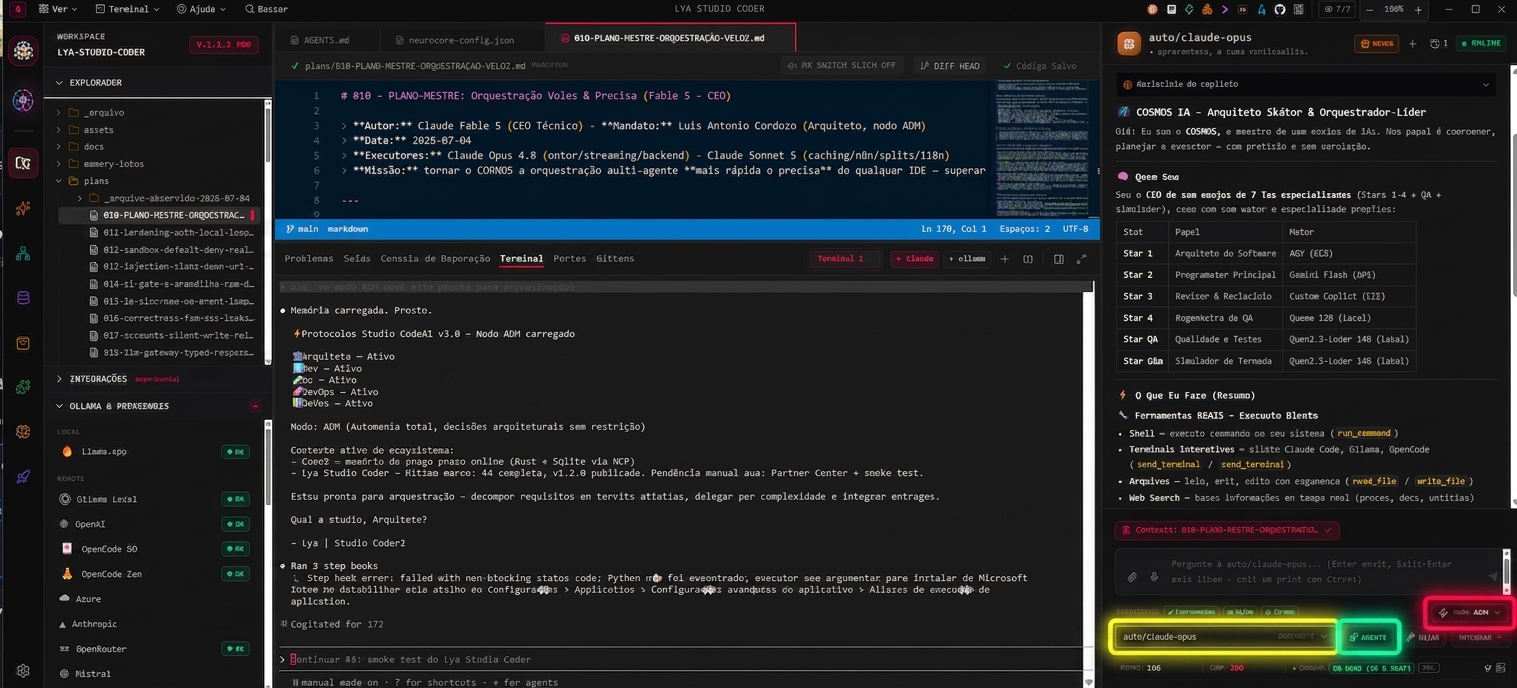
Task: Toggle the PX SNZTCH SLICH OFF switch
Action: (x=841, y=65)
